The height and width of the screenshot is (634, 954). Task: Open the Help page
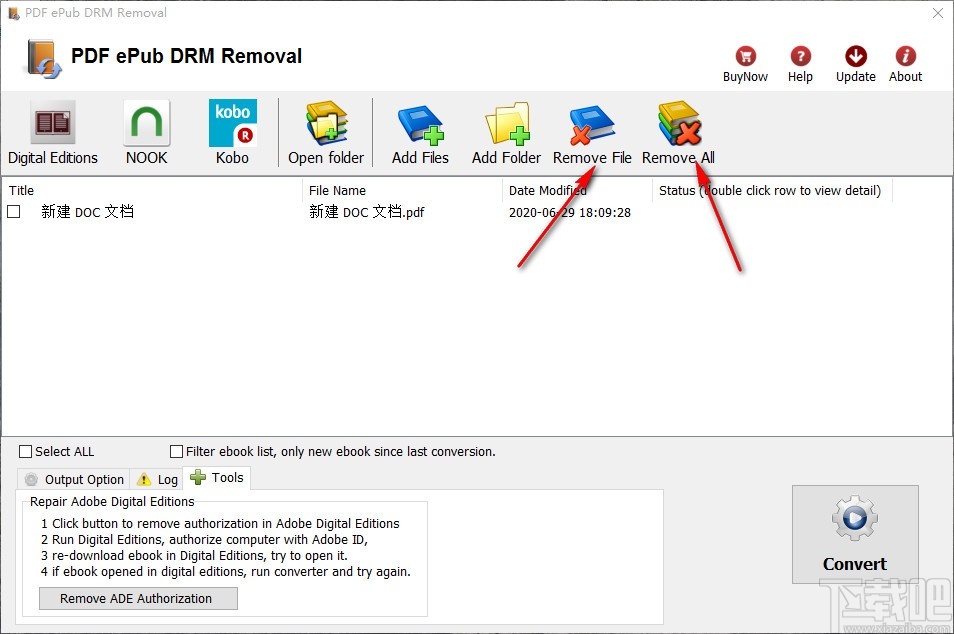[x=800, y=64]
